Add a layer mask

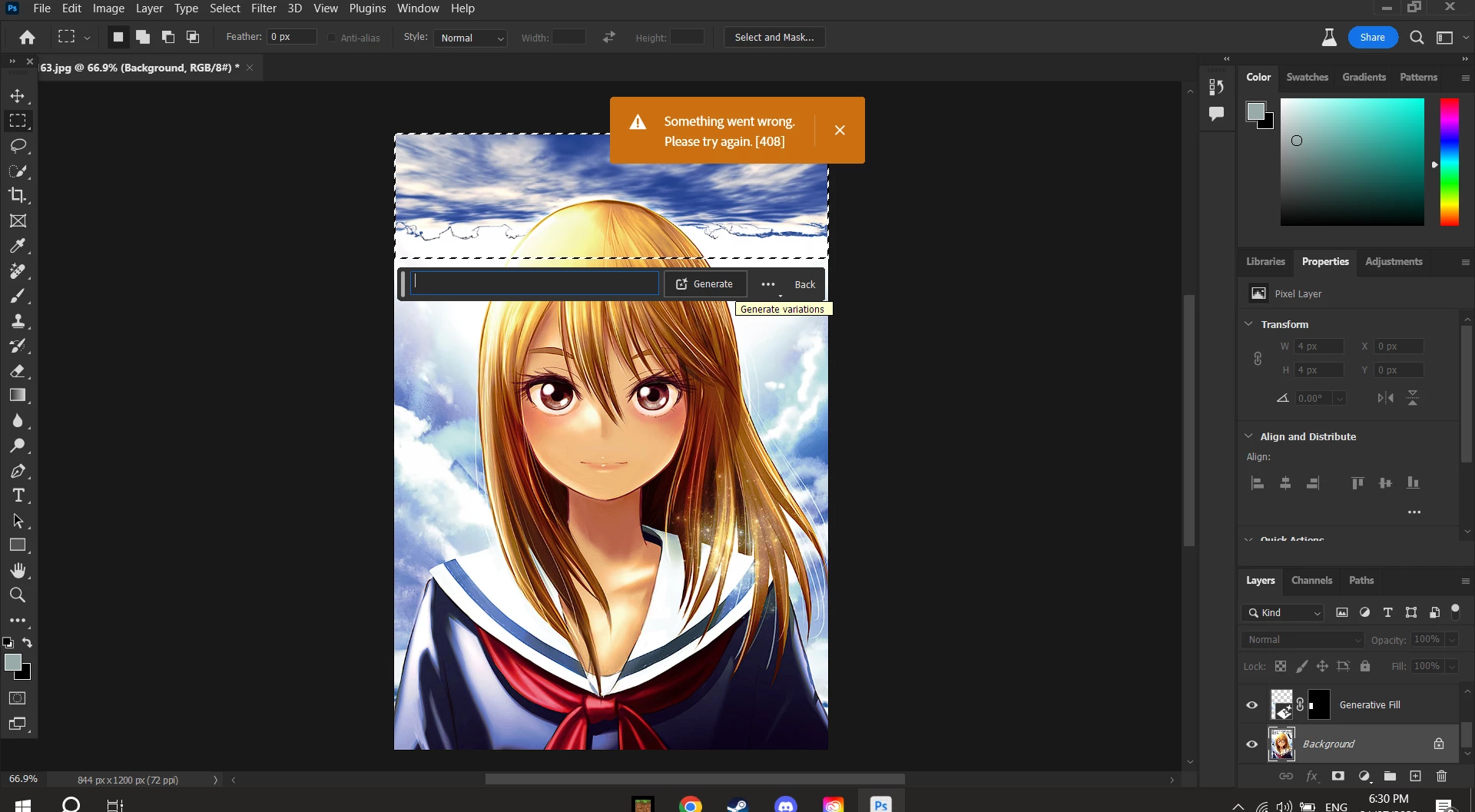pos(1338,776)
